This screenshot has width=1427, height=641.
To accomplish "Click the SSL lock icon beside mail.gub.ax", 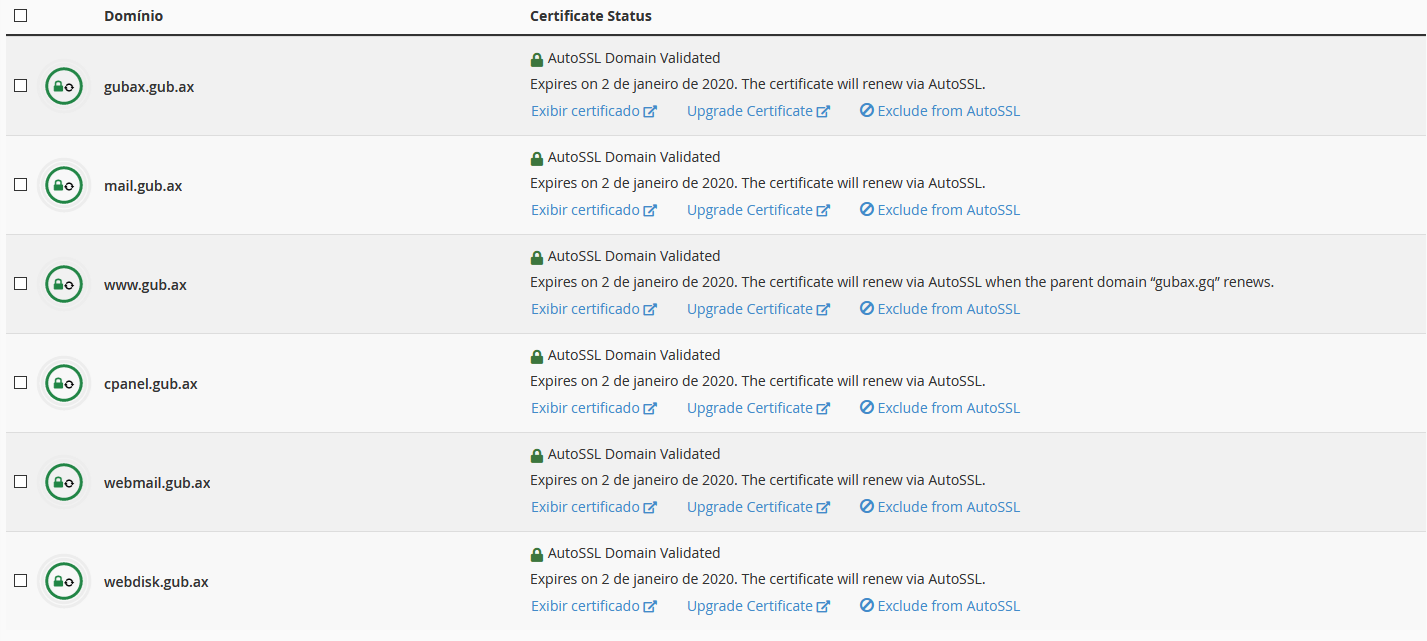I will click(64, 185).
